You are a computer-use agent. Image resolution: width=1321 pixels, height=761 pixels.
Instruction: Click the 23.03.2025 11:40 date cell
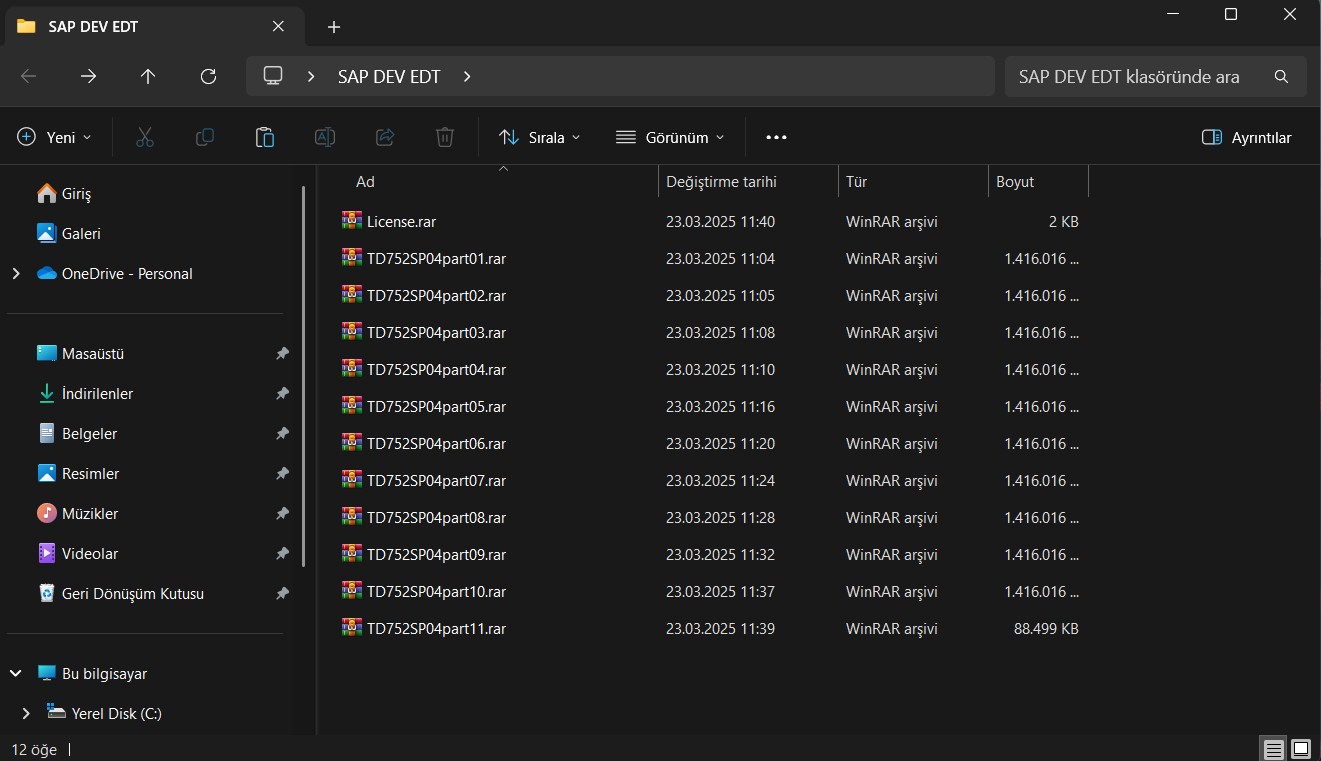[x=720, y=222]
